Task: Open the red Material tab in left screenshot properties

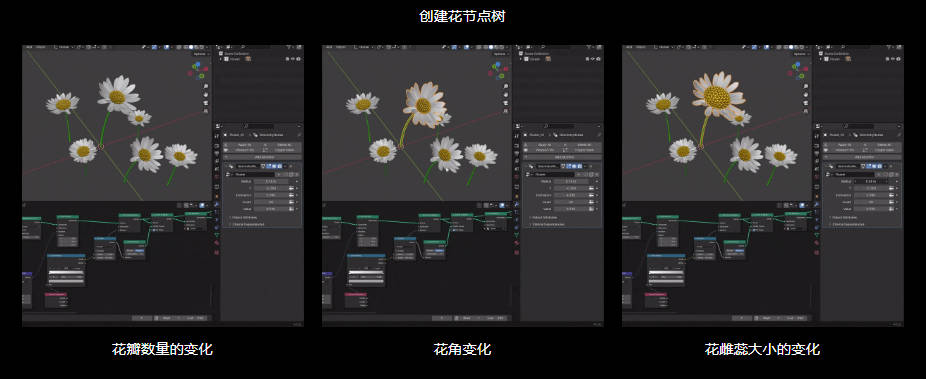Action: pyautogui.click(x=217, y=243)
